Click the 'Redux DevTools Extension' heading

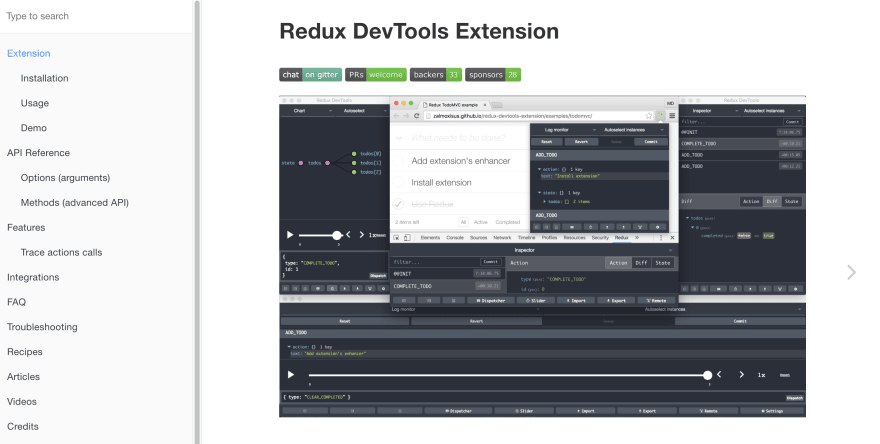[419, 31]
